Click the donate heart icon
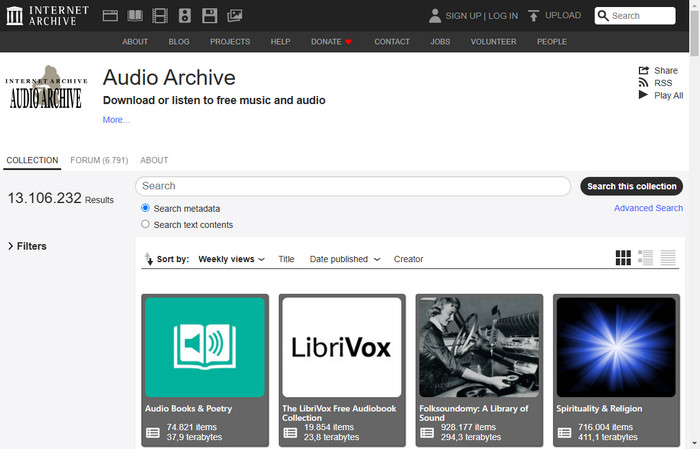This screenshot has width=700, height=449. [x=349, y=42]
